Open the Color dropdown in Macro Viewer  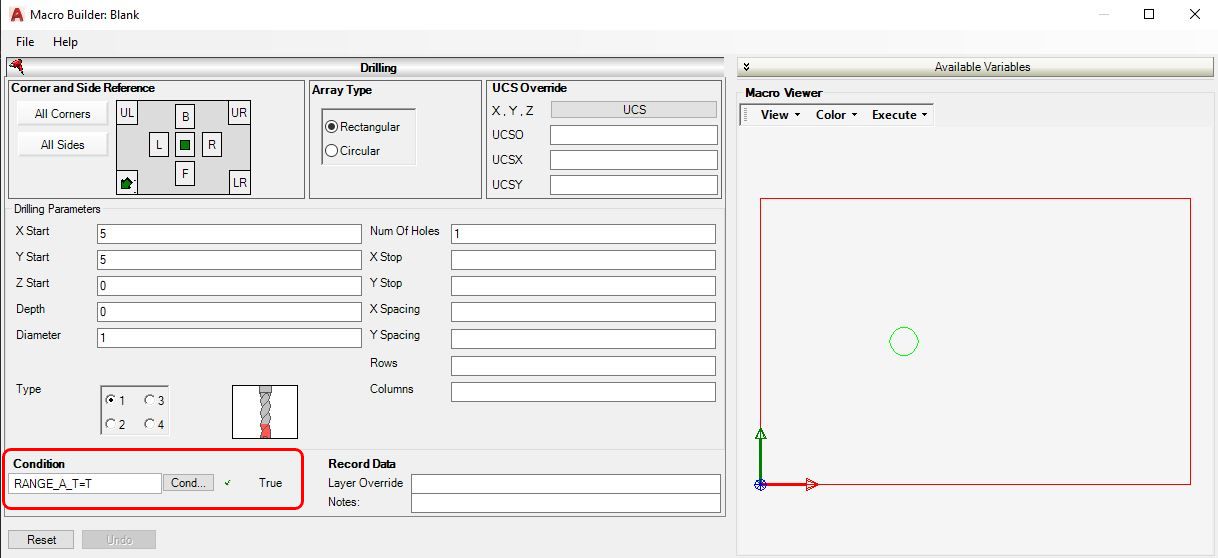[836, 115]
